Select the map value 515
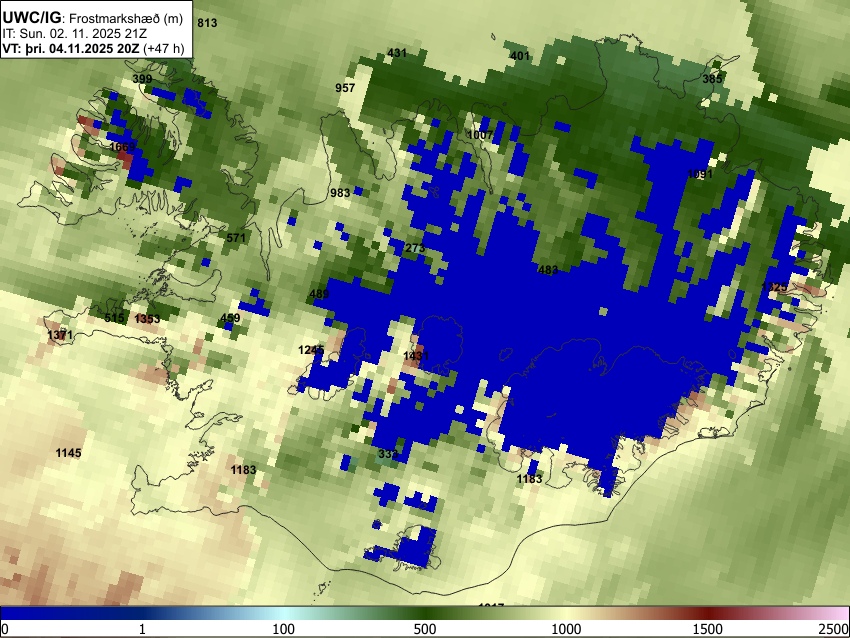Viewport: 850px width, 638px height. coord(114,318)
